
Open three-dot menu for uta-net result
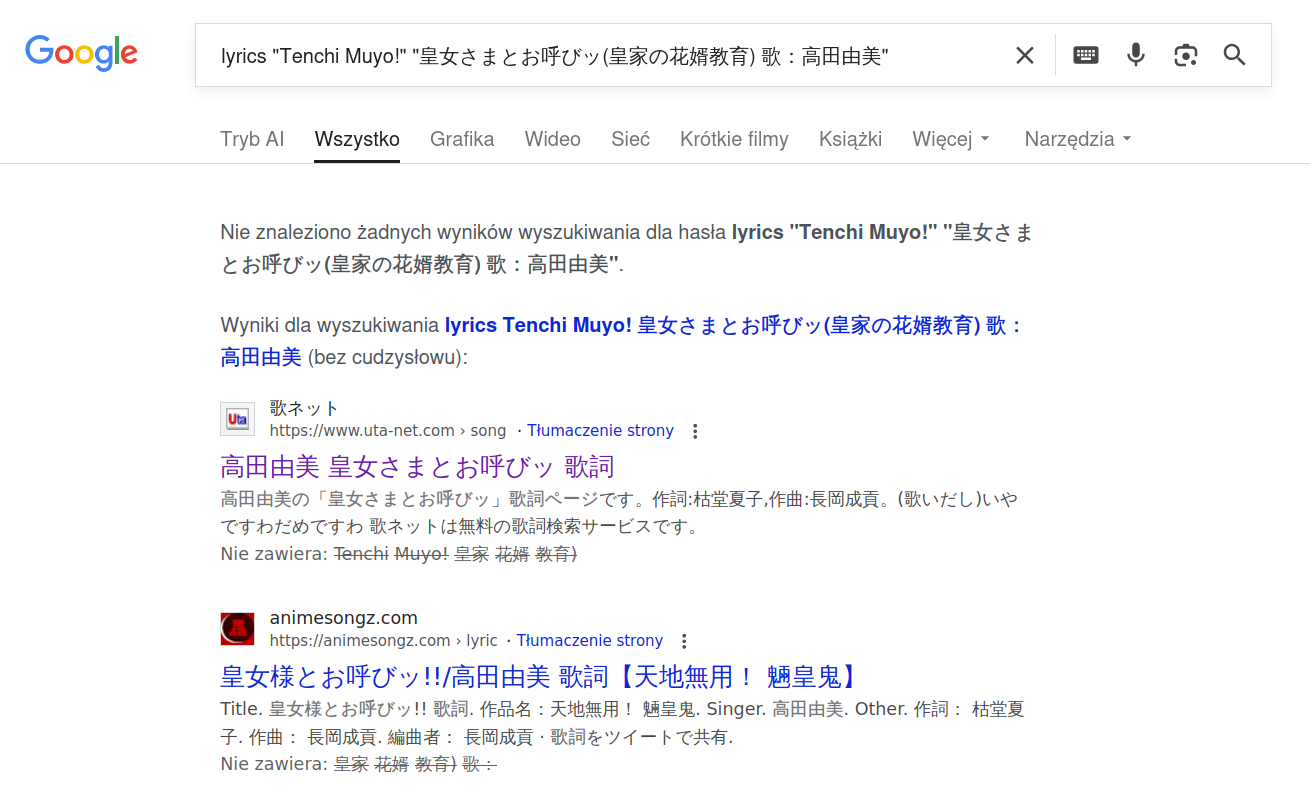pyautogui.click(x=695, y=431)
